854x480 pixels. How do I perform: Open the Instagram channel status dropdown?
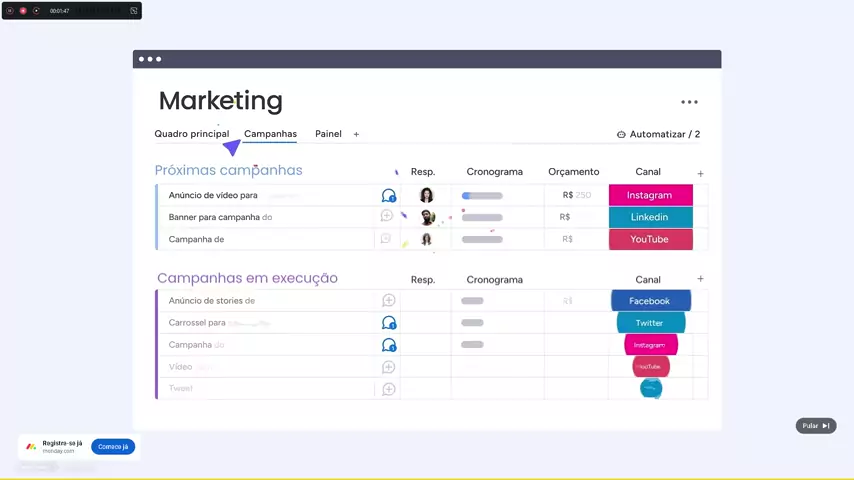pyautogui.click(x=650, y=196)
